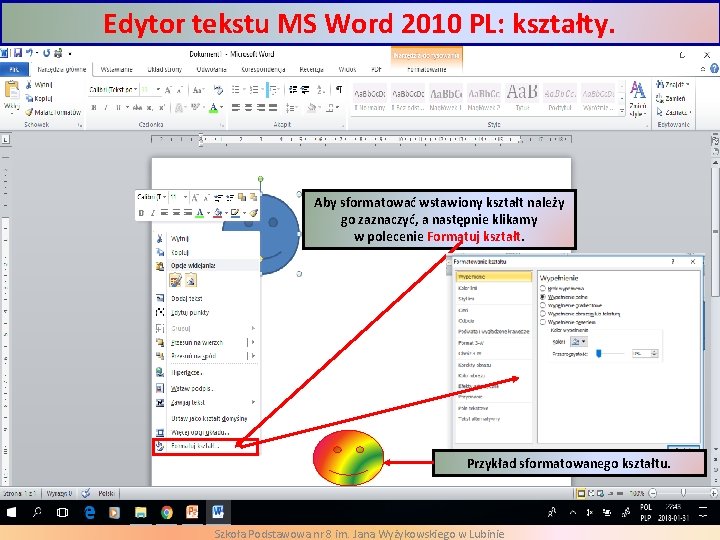Click the clear formatting eraser icon
The height and width of the screenshot is (540, 720).
[218, 90]
